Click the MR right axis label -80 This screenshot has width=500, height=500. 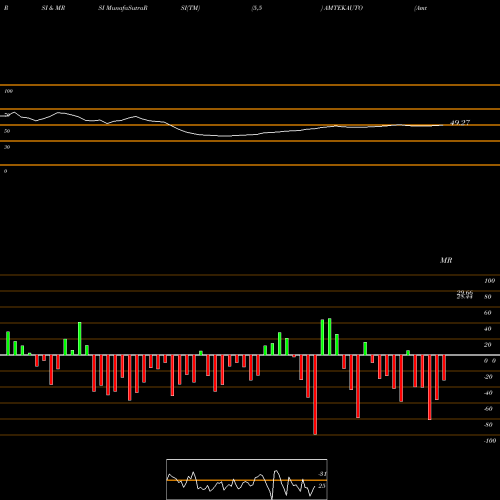(x=488, y=425)
